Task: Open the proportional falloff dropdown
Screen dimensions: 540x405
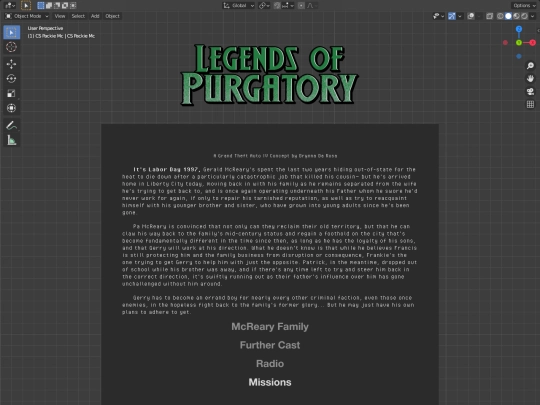Action: point(312,6)
